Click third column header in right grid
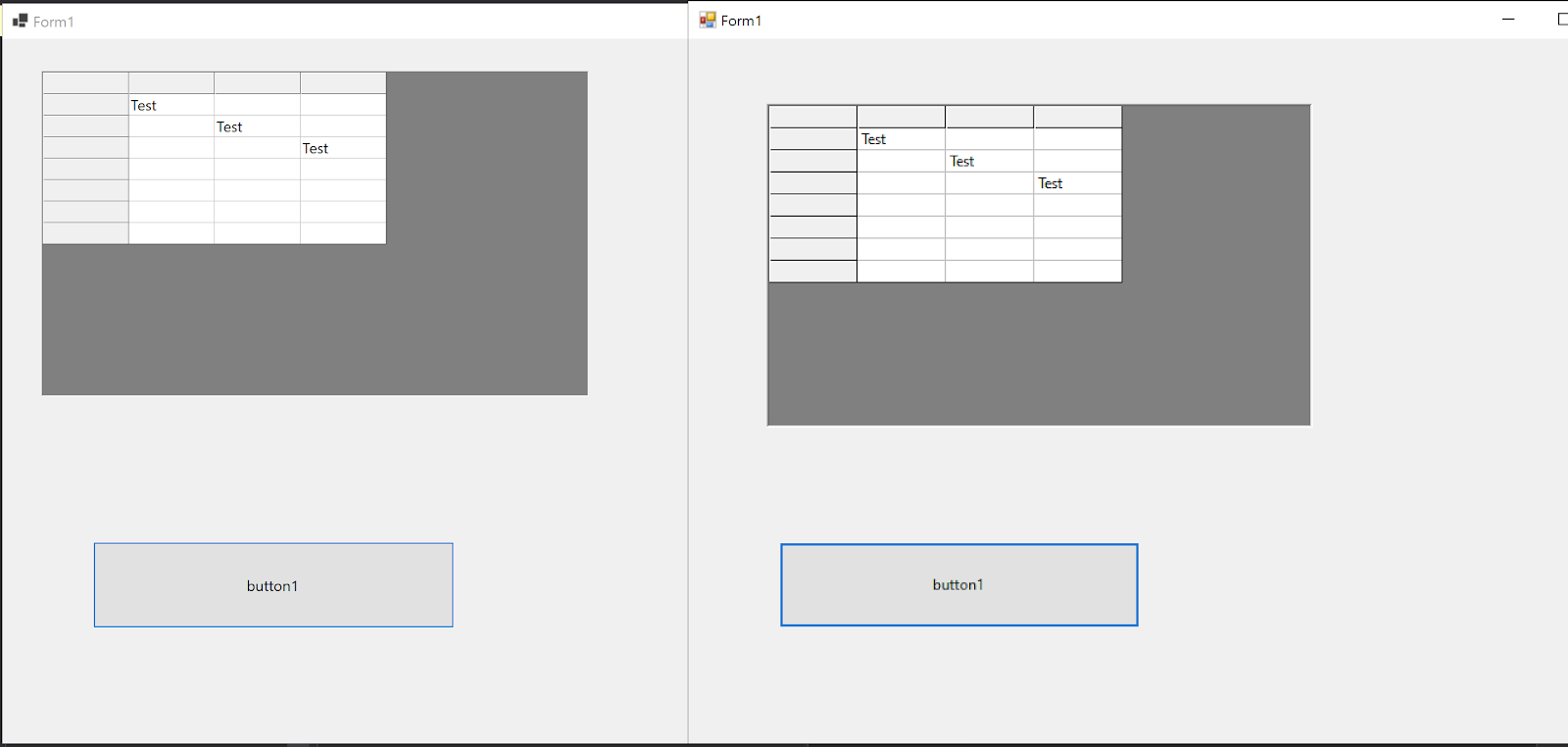 click(x=1078, y=117)
